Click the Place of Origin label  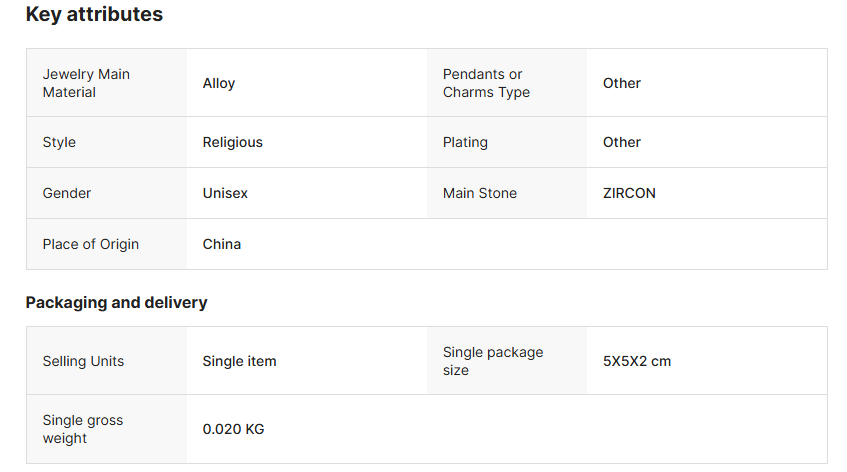click(91, 244)
